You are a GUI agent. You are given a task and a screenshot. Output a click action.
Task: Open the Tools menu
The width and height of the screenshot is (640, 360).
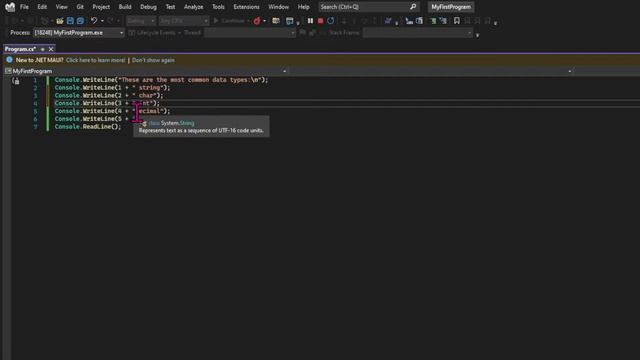(x=218, y=7)
